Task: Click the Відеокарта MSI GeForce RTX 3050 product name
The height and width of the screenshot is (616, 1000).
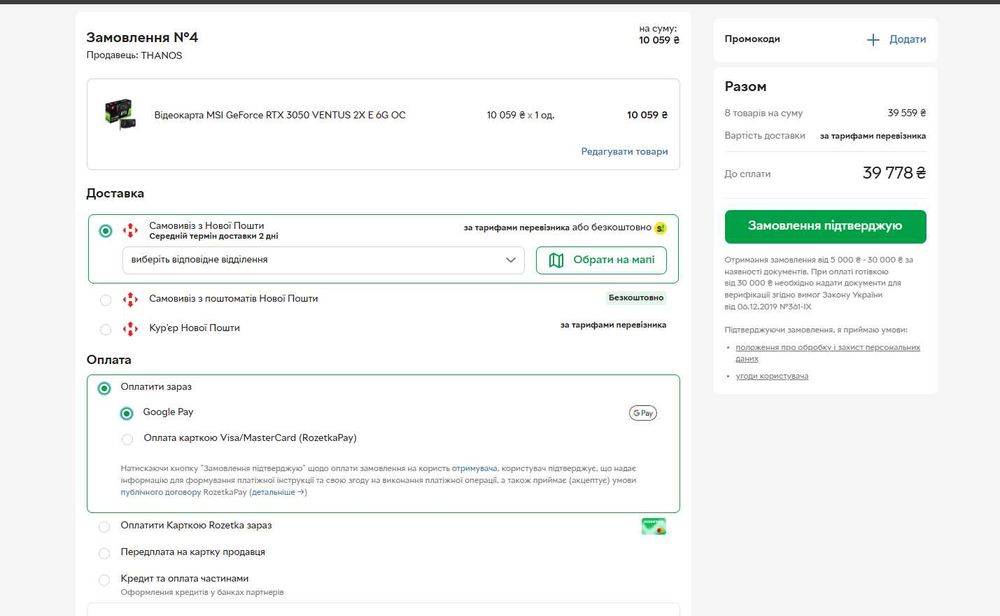Action: (280, 115)
